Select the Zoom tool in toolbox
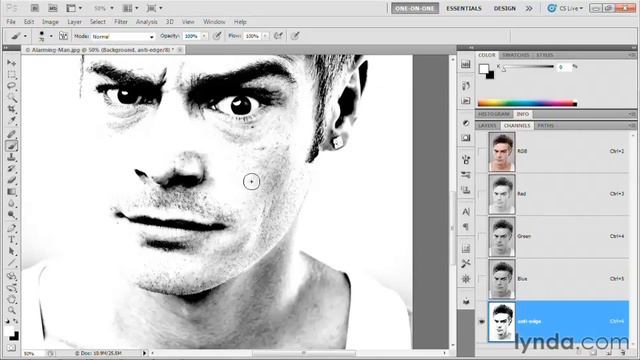640x360 pixels. tap(11, 311)
